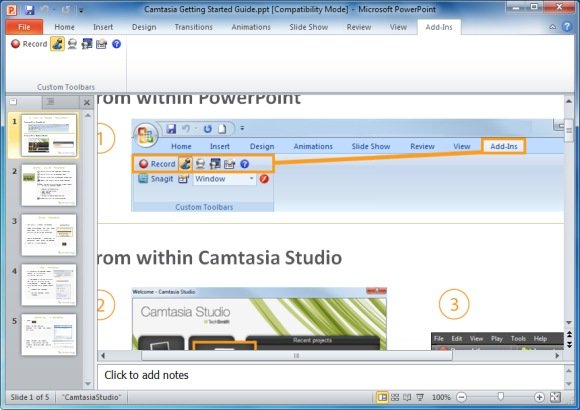
Task: Open Microsoft PowerPoint Help icon
Action: tap(567, 27)
